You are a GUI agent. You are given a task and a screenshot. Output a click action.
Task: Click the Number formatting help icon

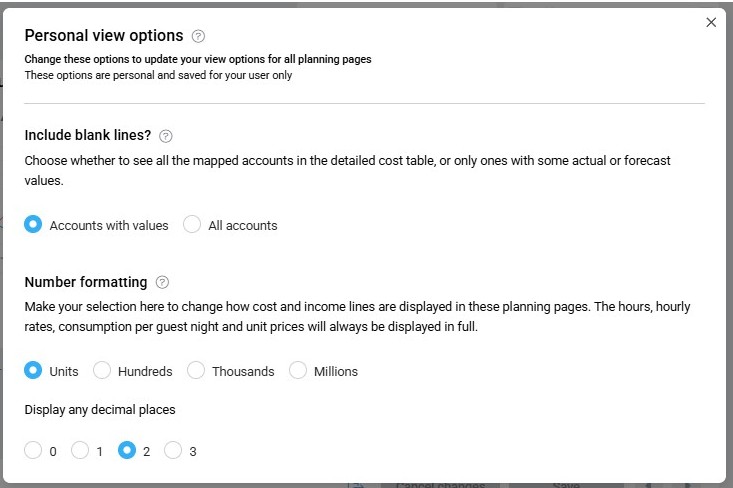(162, 283)
